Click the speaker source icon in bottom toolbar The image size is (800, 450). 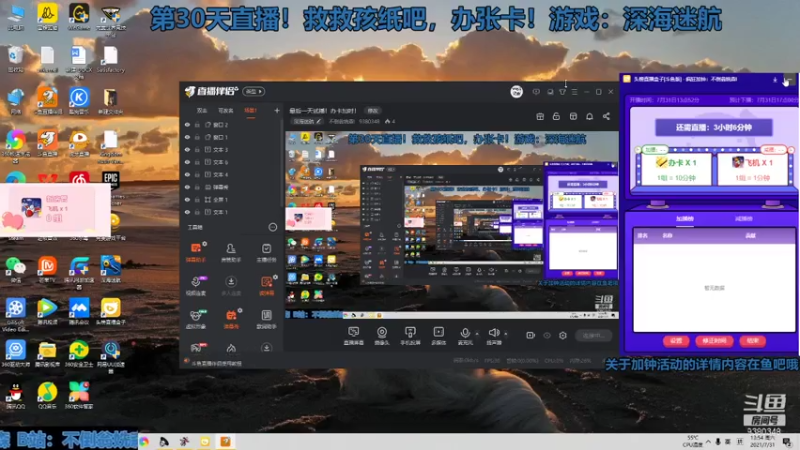click(x=493, y=335)
